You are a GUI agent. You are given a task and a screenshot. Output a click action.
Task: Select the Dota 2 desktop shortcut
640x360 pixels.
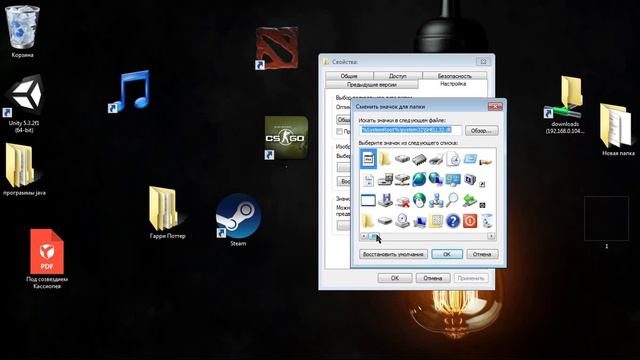(x=276, y=48)
